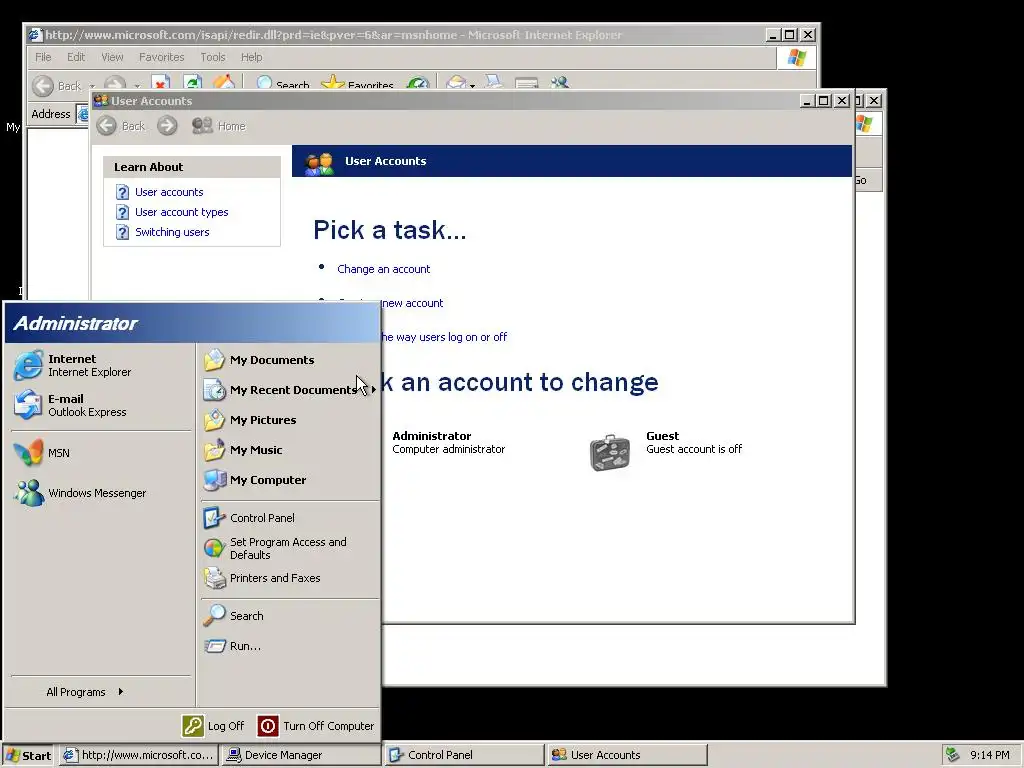Click Refresh icon in Internet Explorer toolbar
Image resolution: width=1024 pixels, height=768 pixels.
point(192,82)
